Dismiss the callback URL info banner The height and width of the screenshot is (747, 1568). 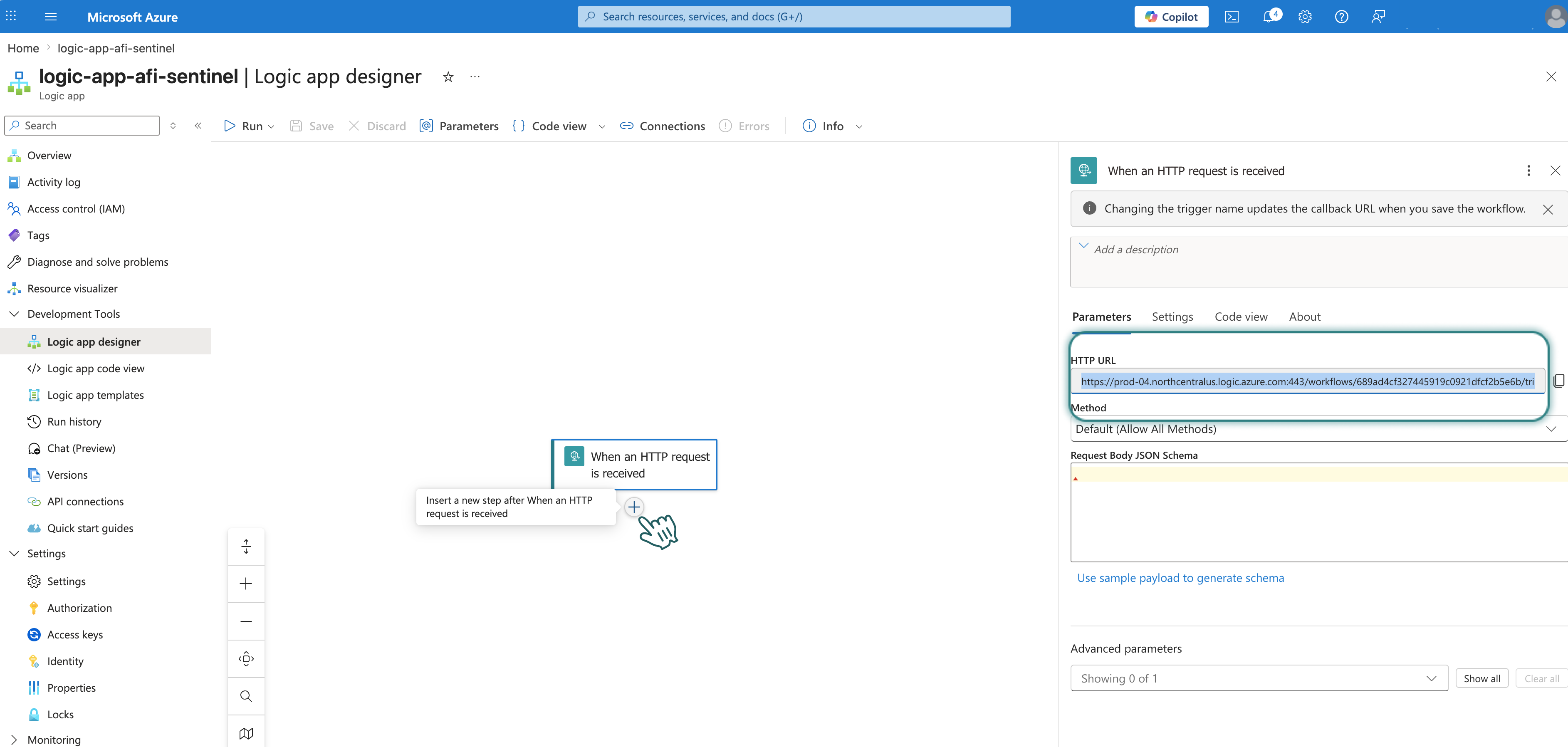click(1548, 210)
